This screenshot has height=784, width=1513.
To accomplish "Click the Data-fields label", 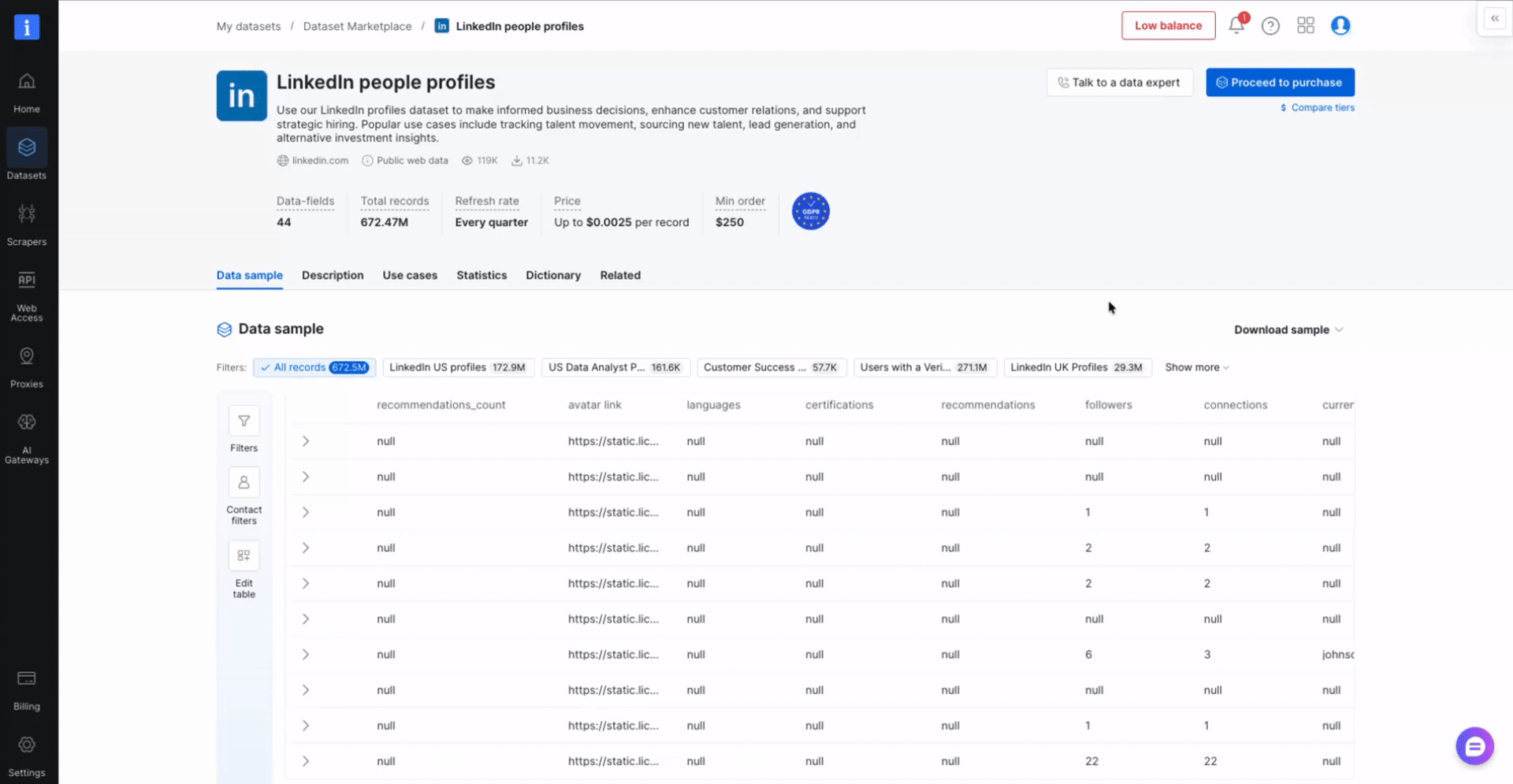I will click(306, 201).
